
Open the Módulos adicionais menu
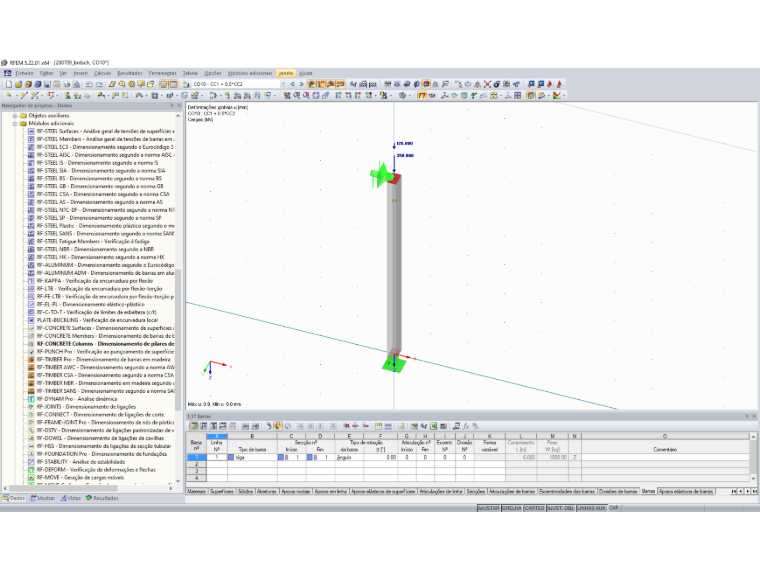(x=250, y=73)
